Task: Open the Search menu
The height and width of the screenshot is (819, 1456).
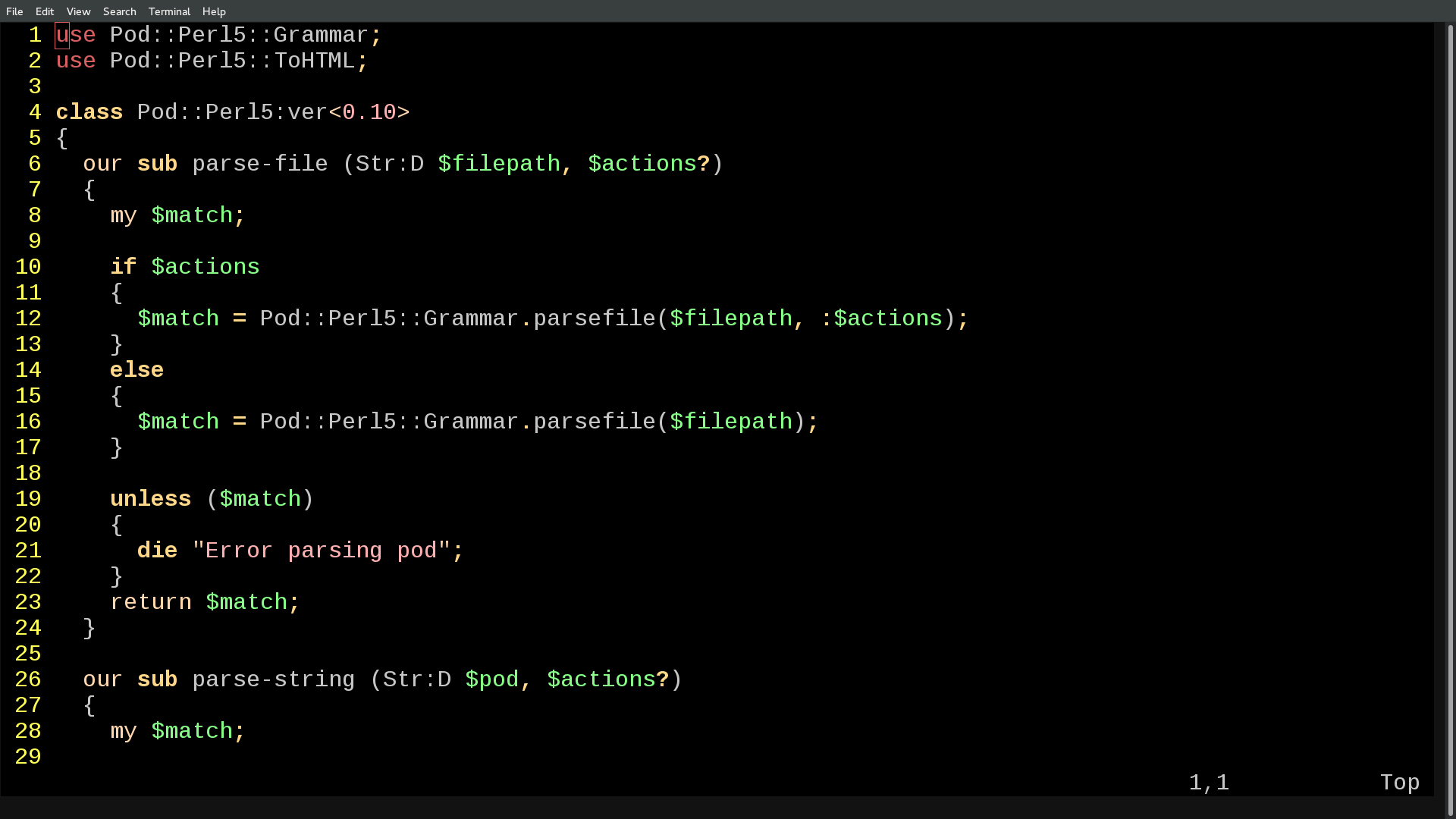Action: [119, 11]
